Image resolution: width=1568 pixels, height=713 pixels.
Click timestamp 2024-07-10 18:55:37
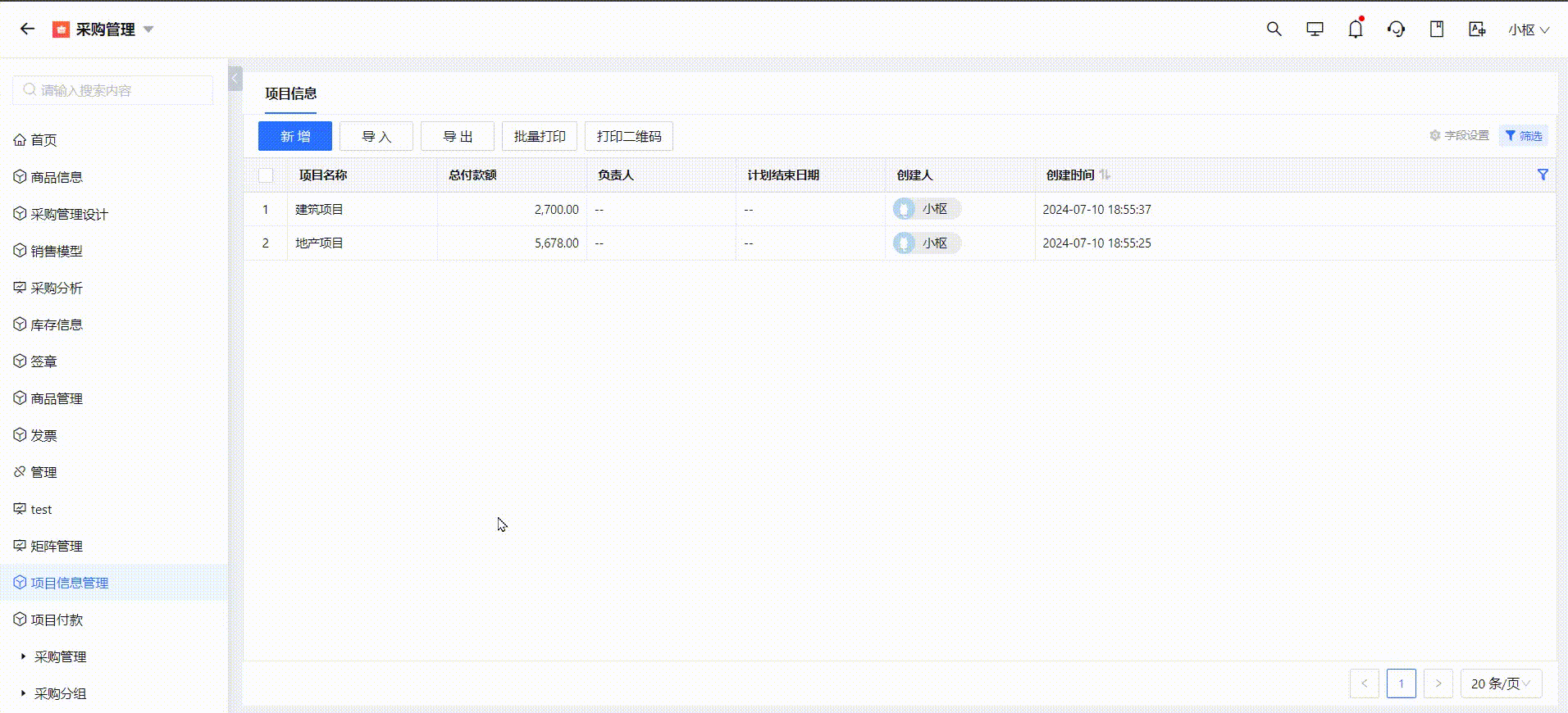coord(1097,210)
